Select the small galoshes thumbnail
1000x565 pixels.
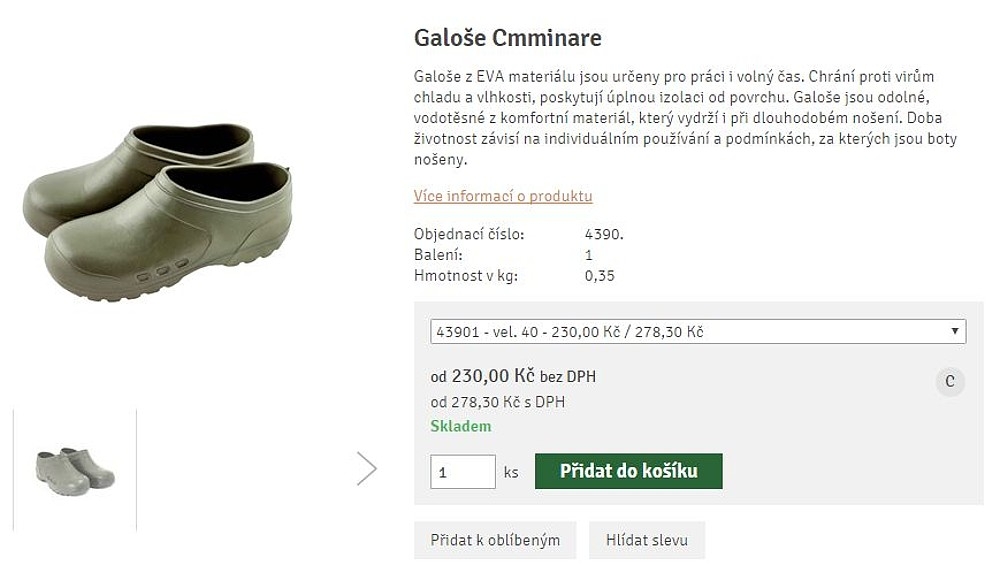75,470
